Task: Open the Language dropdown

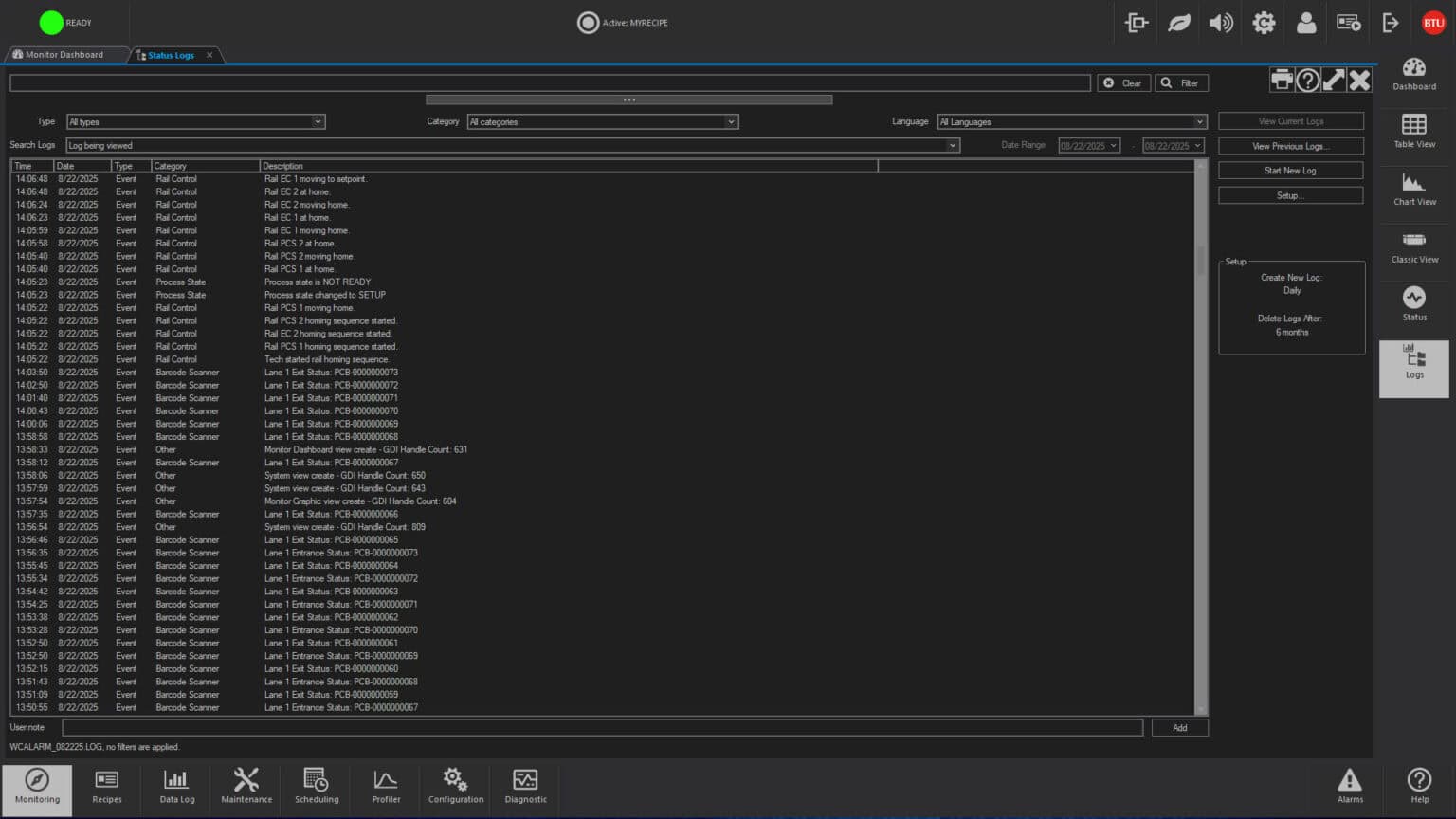Action: coord(1199,122)
